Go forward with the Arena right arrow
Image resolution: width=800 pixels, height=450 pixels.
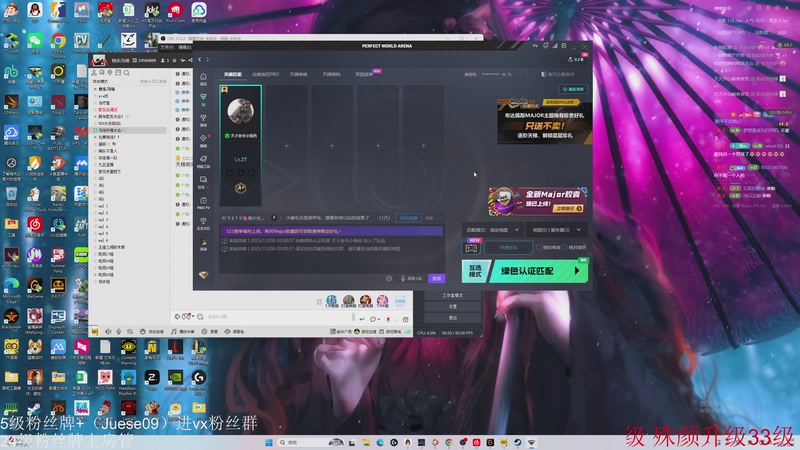point(207,59)
